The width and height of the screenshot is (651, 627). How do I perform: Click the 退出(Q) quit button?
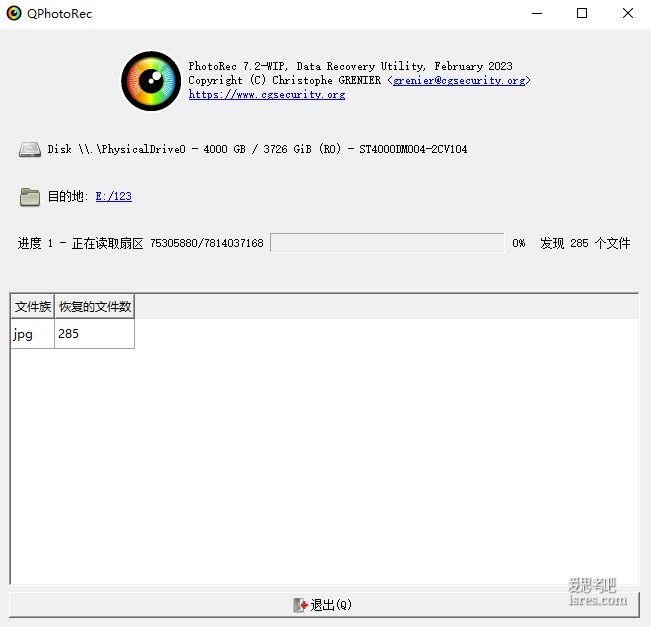tap(324, 605)
